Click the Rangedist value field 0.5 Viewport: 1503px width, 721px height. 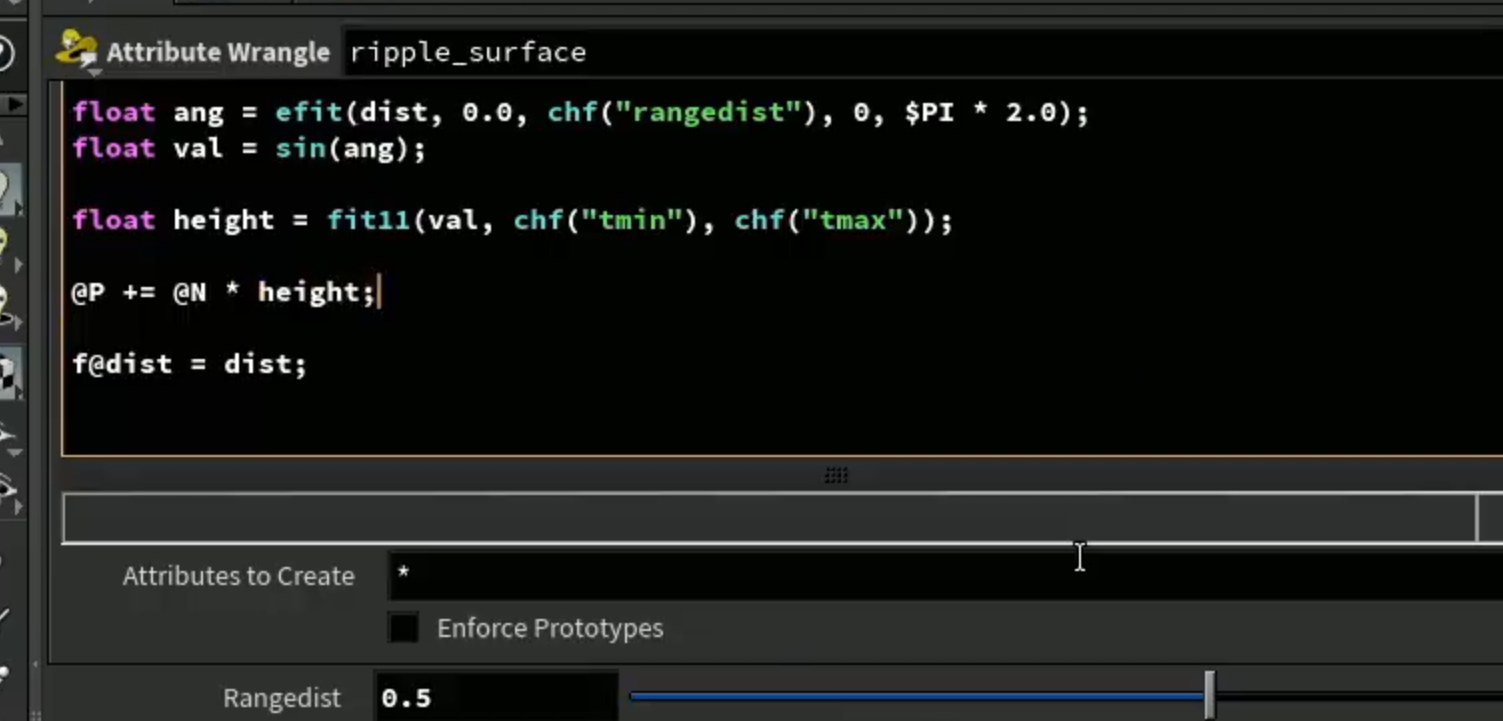point(496,697)
